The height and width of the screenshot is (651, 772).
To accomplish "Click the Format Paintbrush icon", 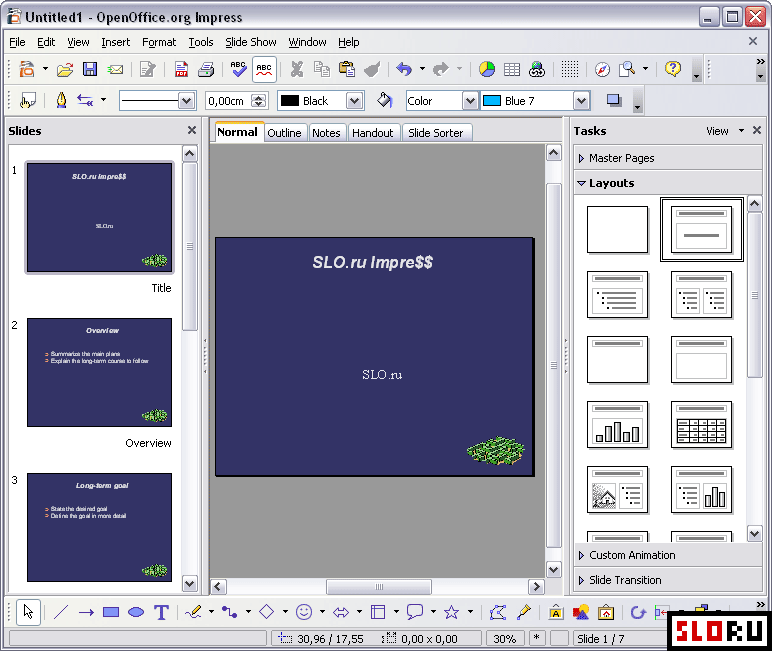I will coord(372,69).
